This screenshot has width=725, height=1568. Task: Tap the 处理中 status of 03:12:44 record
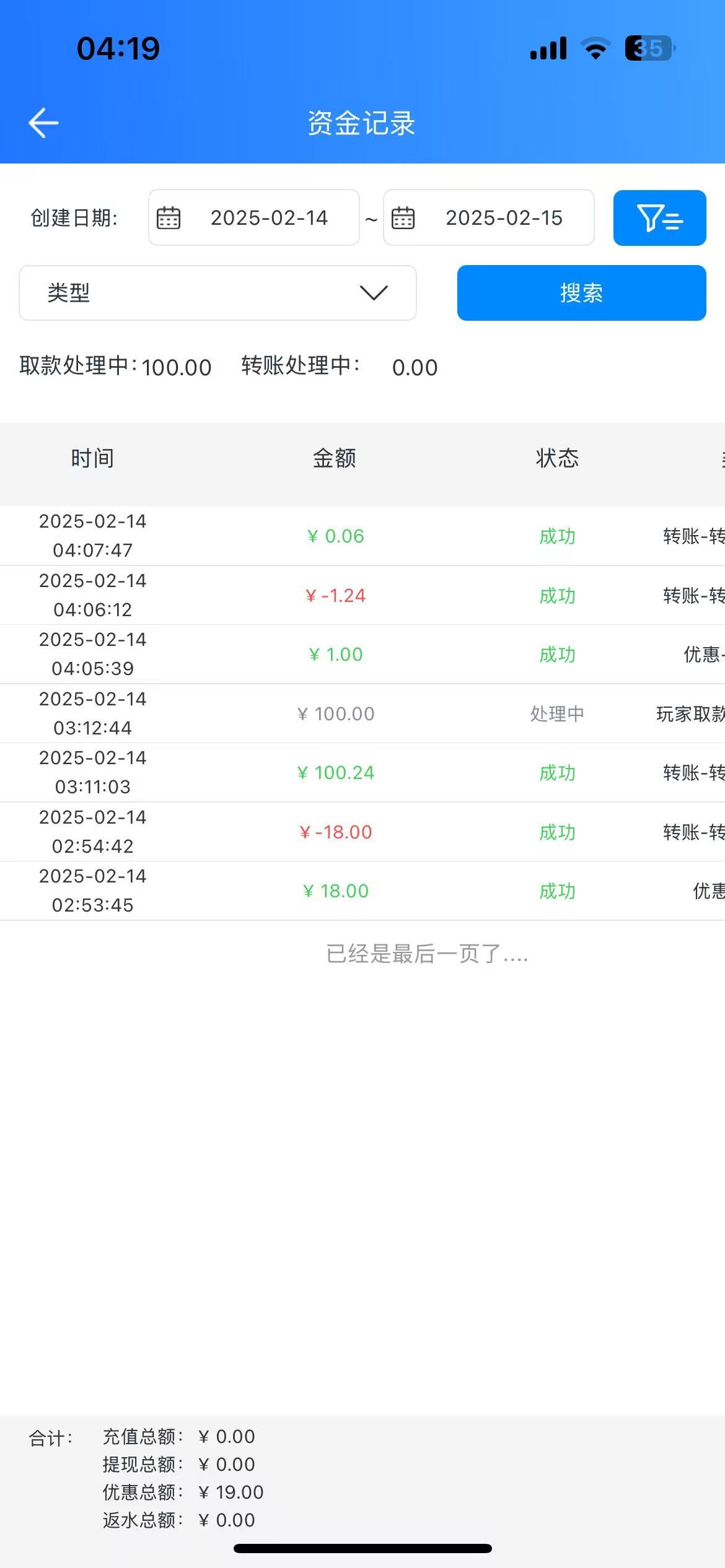[x=557, y=713]
